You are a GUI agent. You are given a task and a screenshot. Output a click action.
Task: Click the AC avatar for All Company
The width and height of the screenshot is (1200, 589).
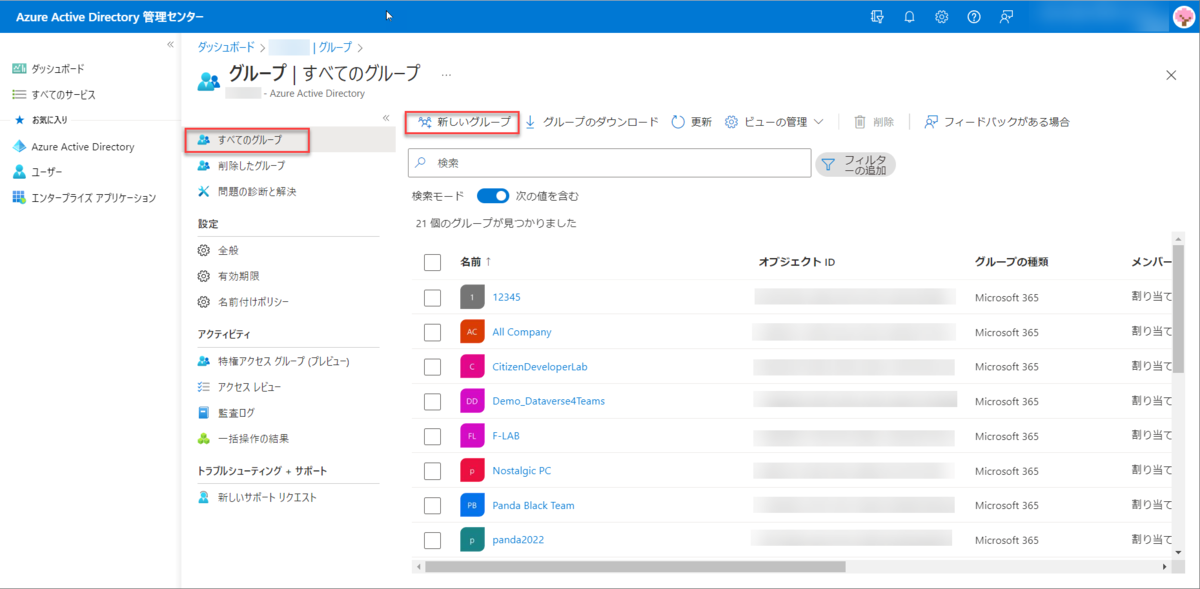pos(472,332)
